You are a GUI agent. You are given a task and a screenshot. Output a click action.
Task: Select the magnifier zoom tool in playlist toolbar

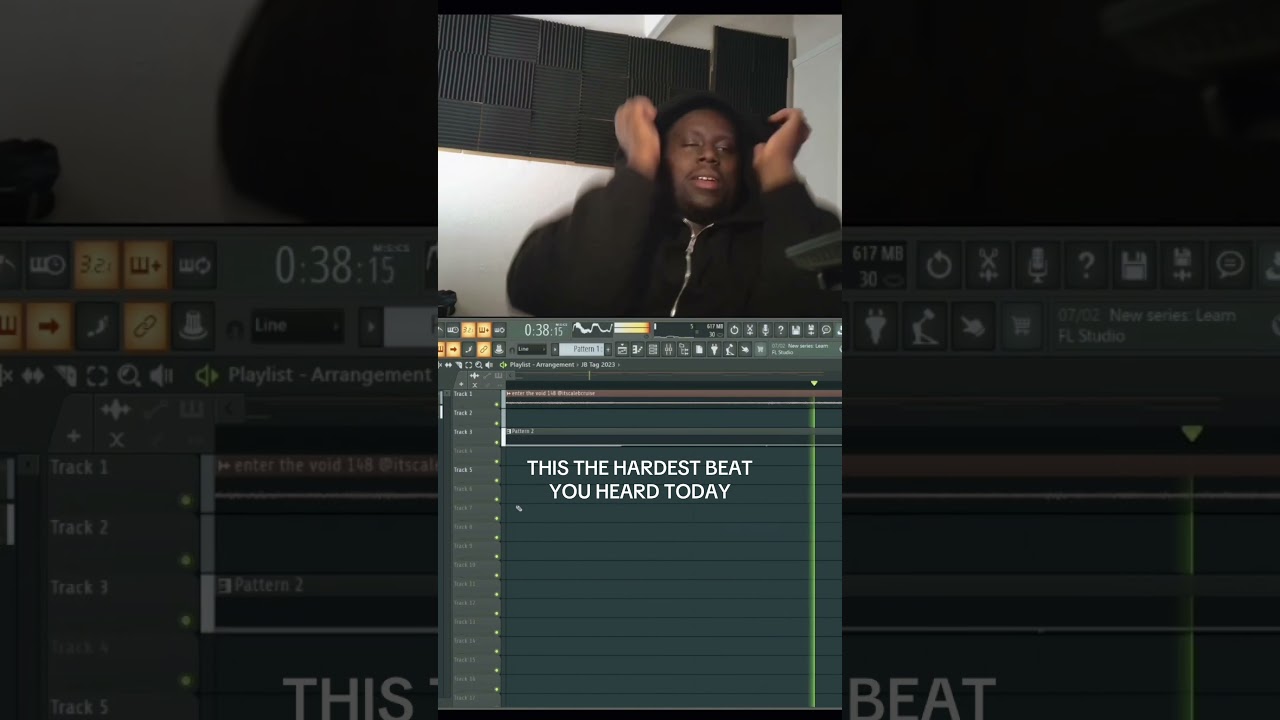point(479,365)
